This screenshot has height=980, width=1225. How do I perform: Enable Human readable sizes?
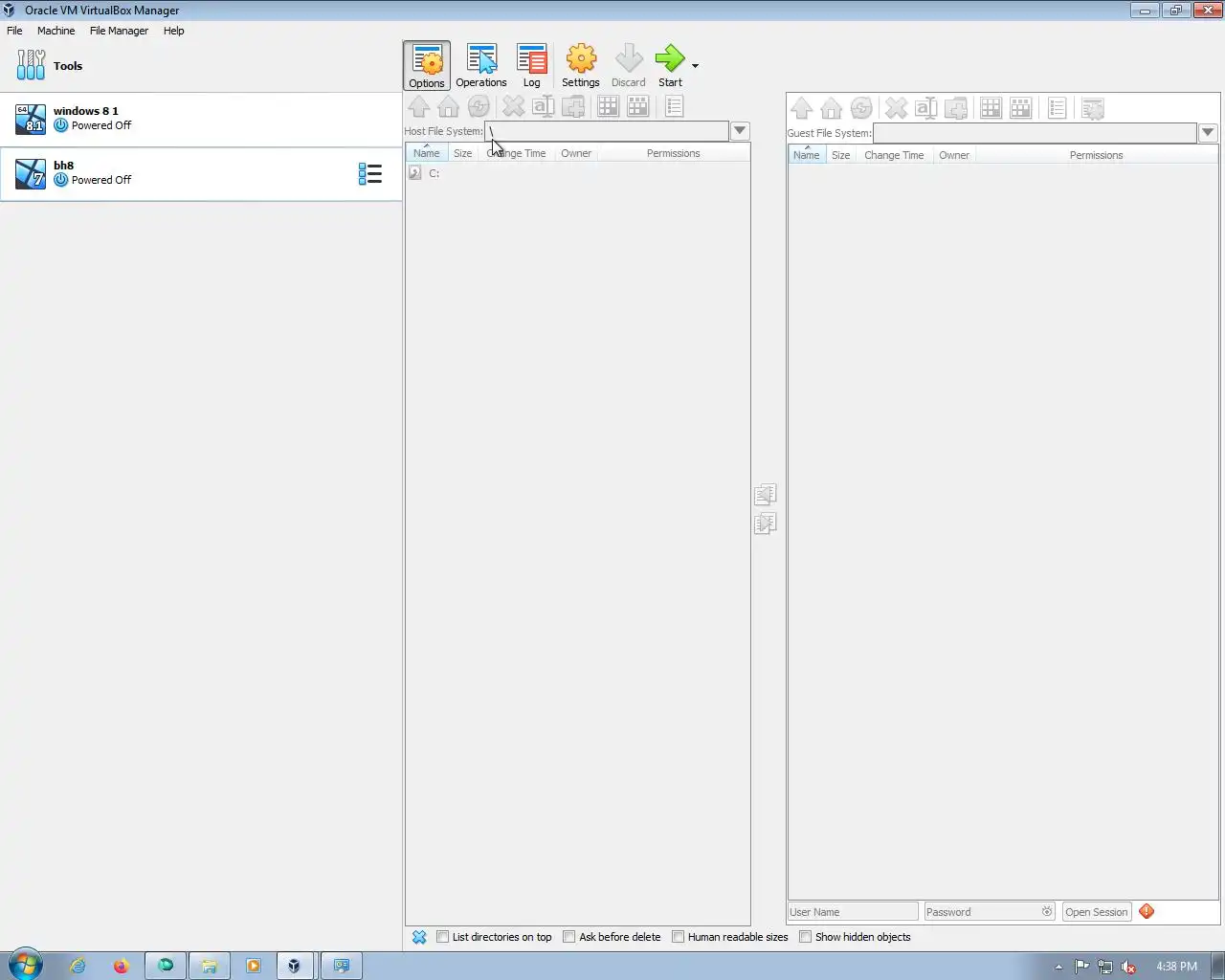coord(730,937)
